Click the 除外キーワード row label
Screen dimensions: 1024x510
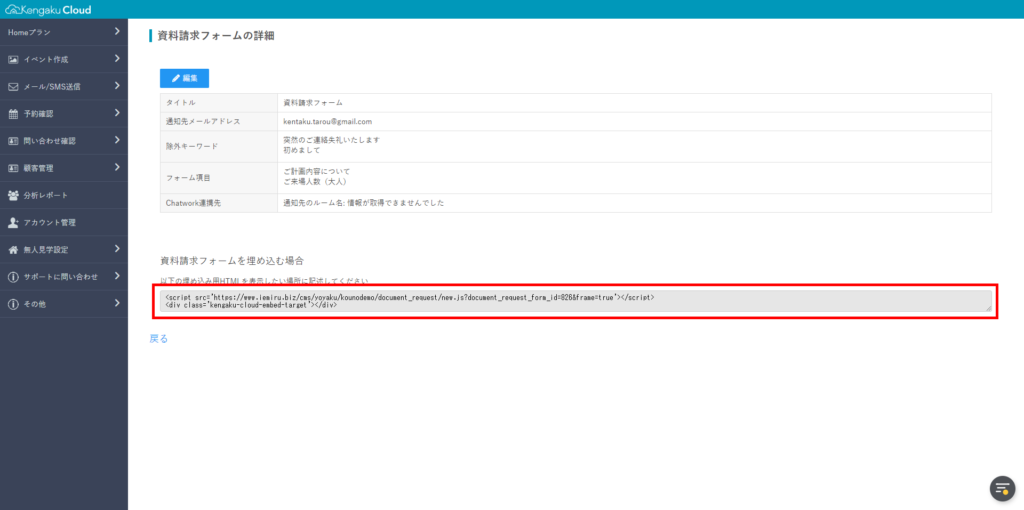[x=192, y=146]
